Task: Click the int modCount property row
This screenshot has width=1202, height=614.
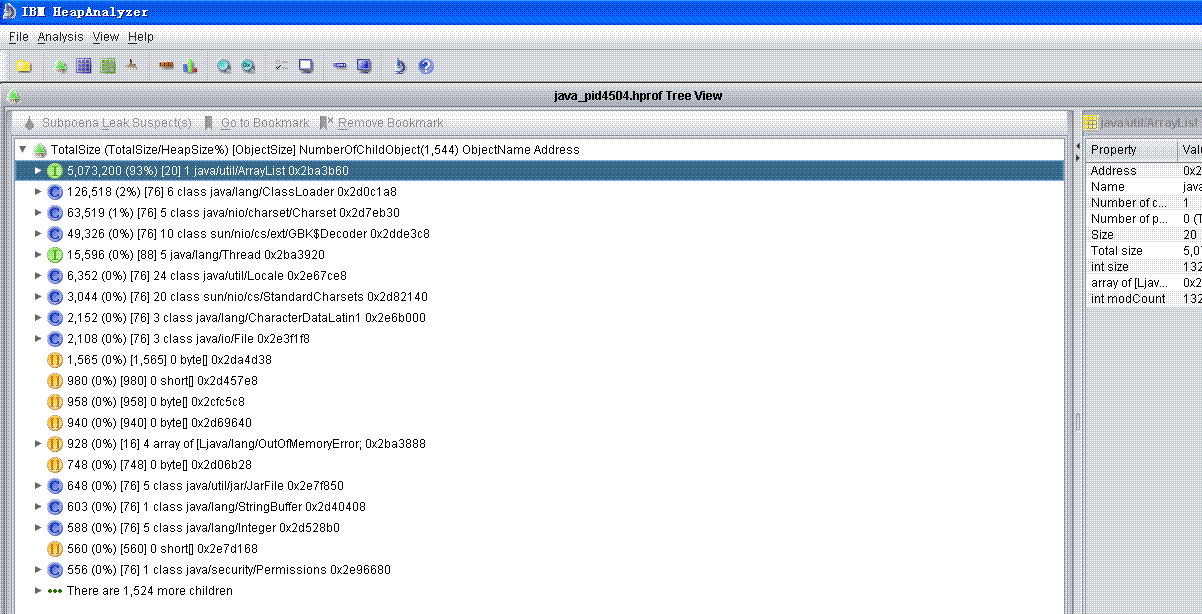Action: coord(1143,299)
